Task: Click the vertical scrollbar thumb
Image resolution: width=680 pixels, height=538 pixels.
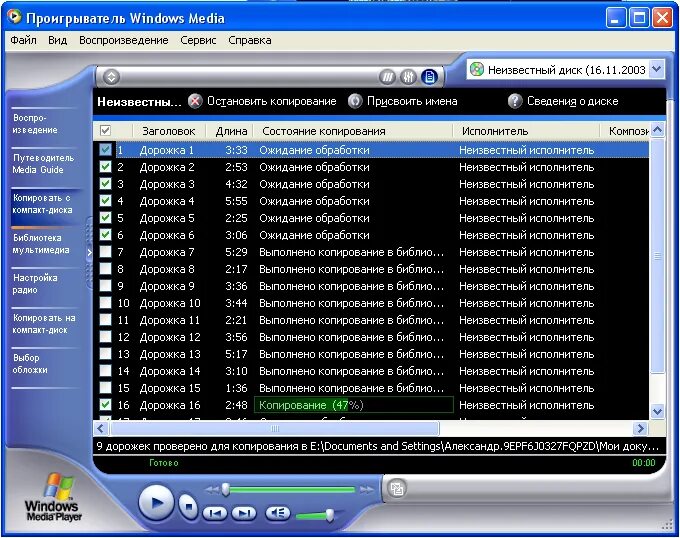Action: pyautogui.click(x=657, y=255)
